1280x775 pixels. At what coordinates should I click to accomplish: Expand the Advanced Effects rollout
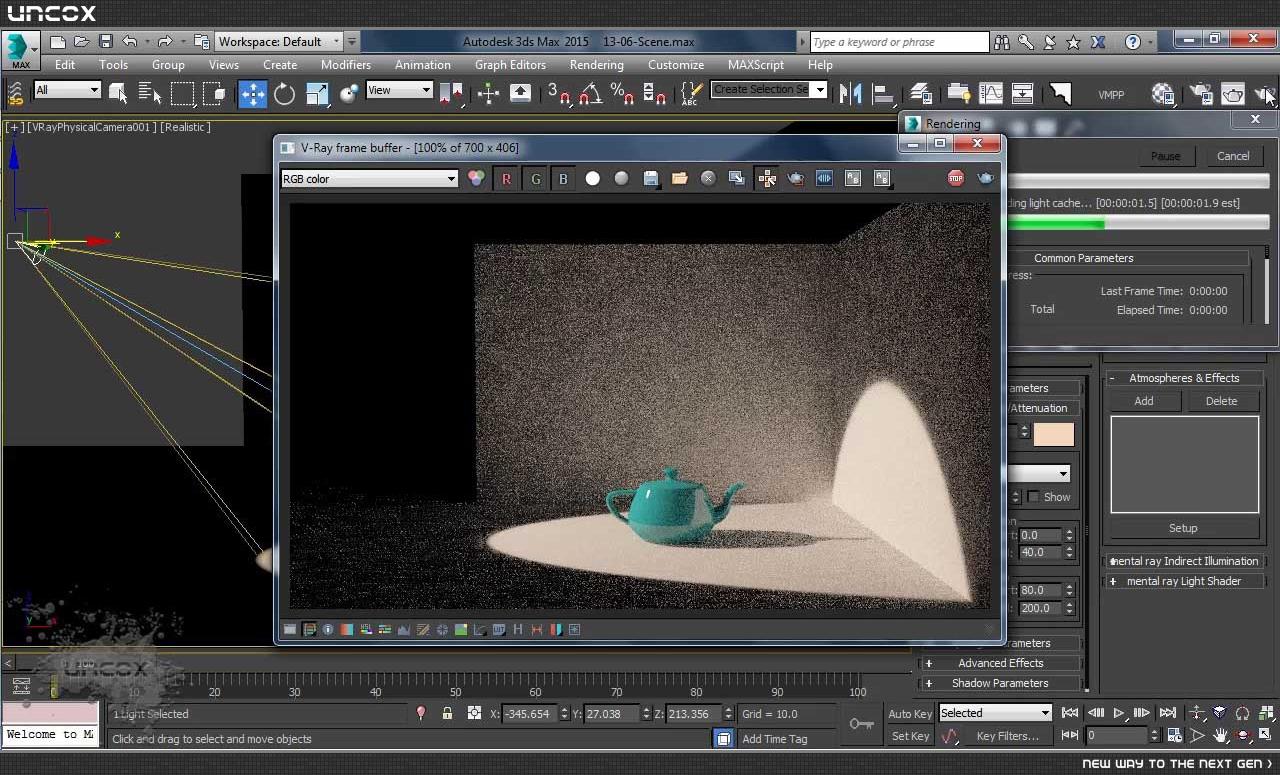[x=1000, y=663]
